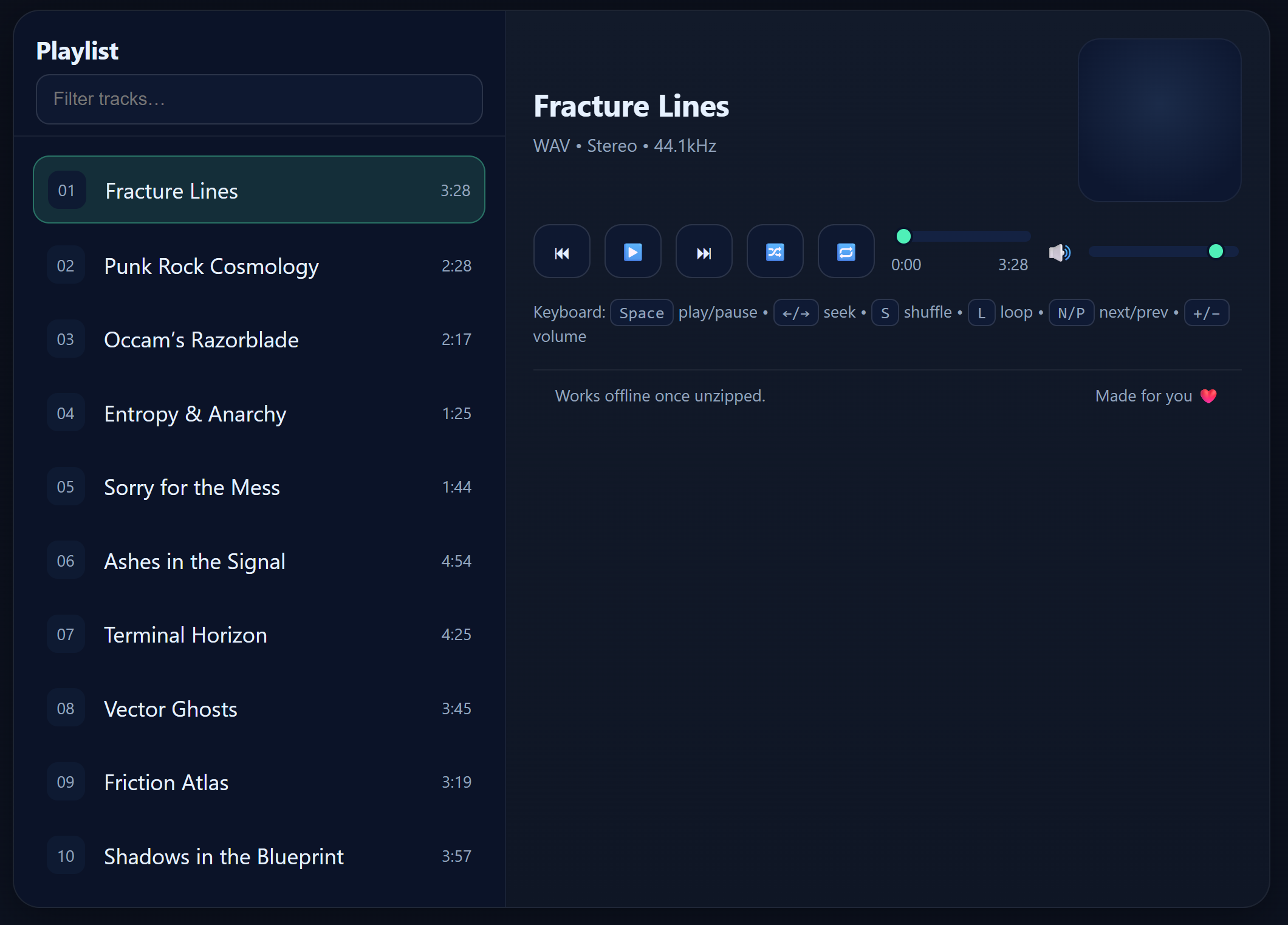The image size is (1288, 925).
Task: Click the seek progress bar
Action: [x=964, y=236]
